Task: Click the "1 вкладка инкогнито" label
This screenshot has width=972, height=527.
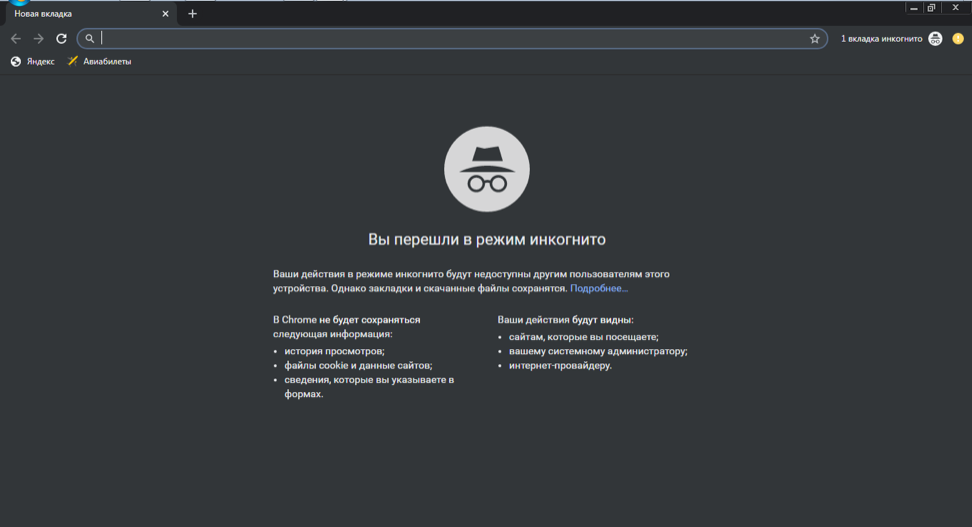Action: [881, 39]
